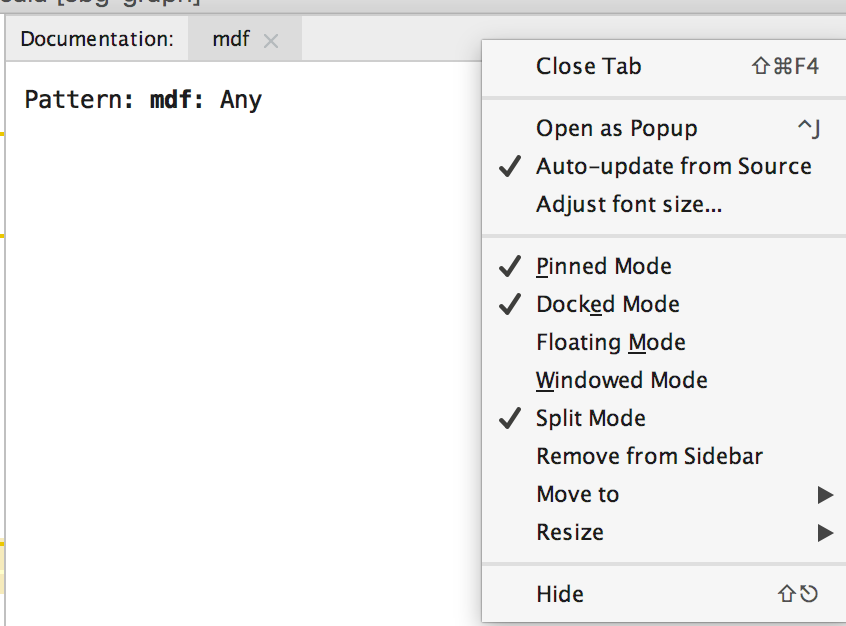
Task: Click Remove from Sidebar
Action: pyautogui.click(x=649, y=457)
